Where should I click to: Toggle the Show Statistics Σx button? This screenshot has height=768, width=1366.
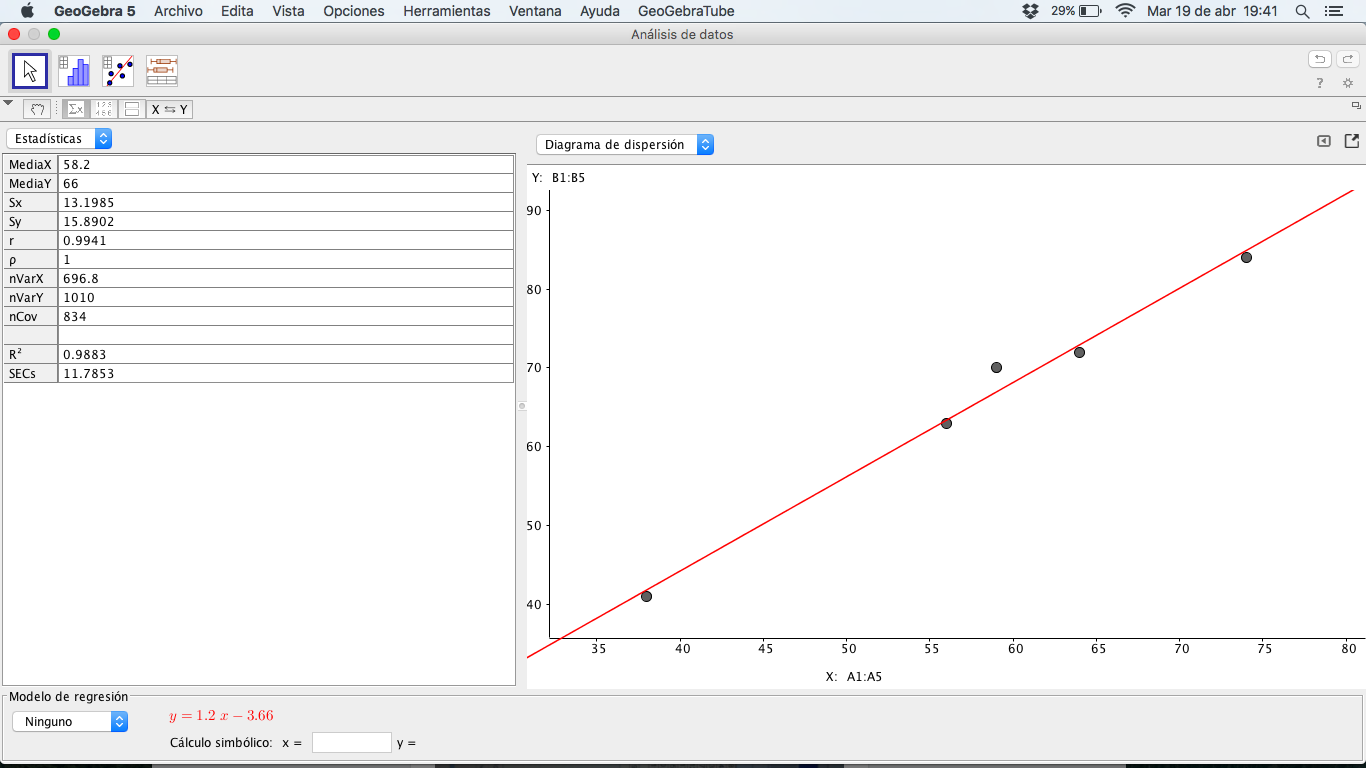click(76, 109)
